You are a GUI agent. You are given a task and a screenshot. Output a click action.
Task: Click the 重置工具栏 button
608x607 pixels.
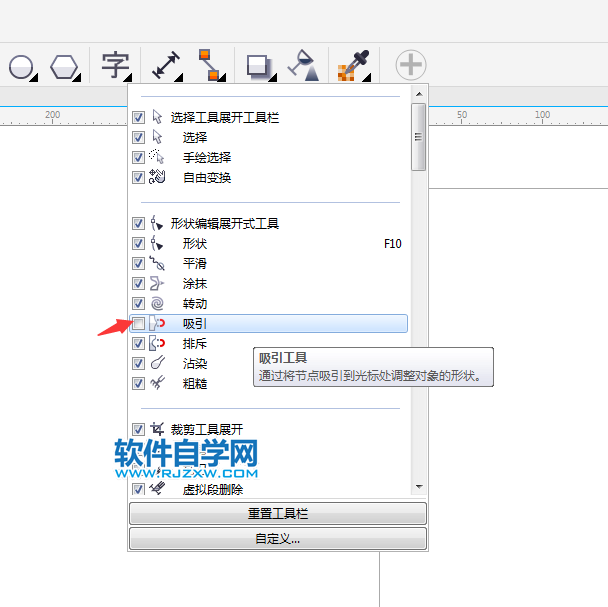click(x=277, y=513)
